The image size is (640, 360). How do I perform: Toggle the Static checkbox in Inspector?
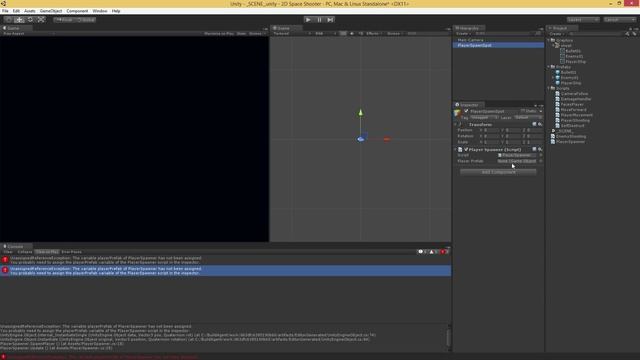coord(523,111)
